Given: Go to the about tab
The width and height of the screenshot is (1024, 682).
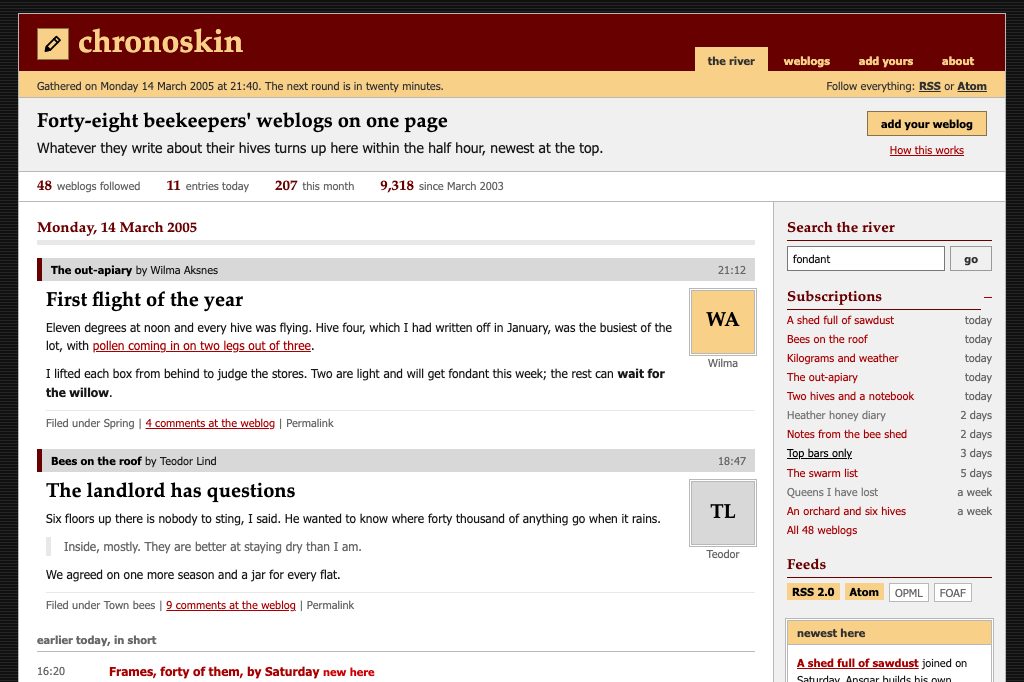Looking at the screenshot, I should (x=957, y=61).
